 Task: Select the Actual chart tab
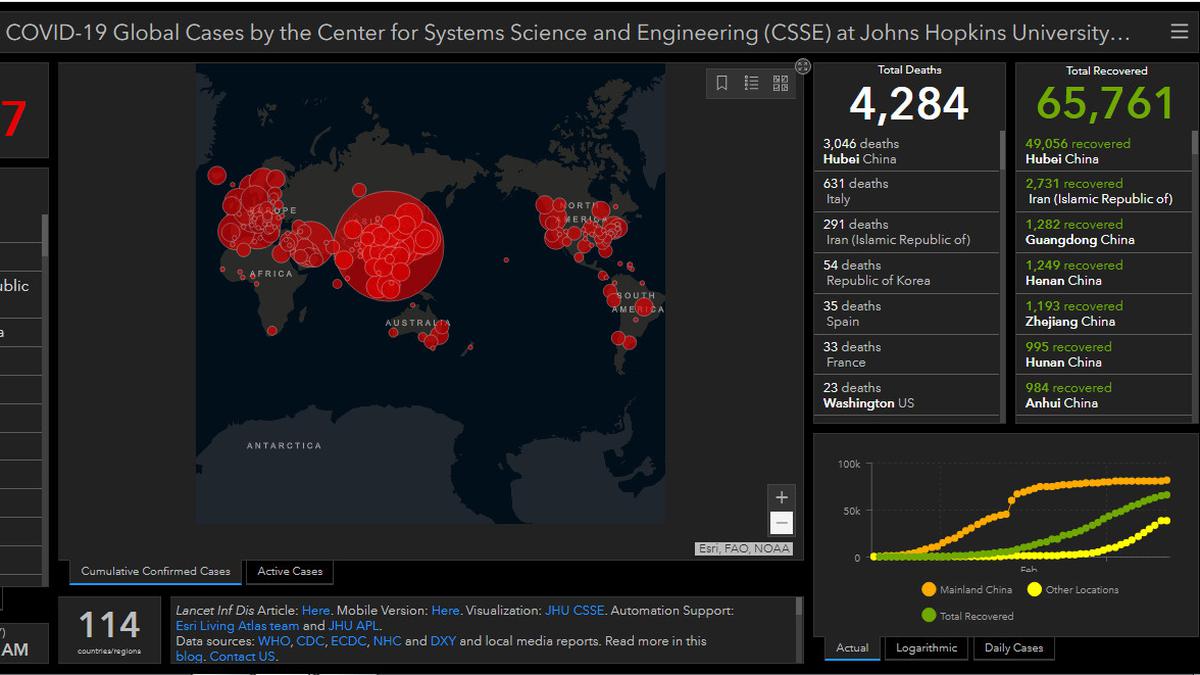click(x=852, y=648)
